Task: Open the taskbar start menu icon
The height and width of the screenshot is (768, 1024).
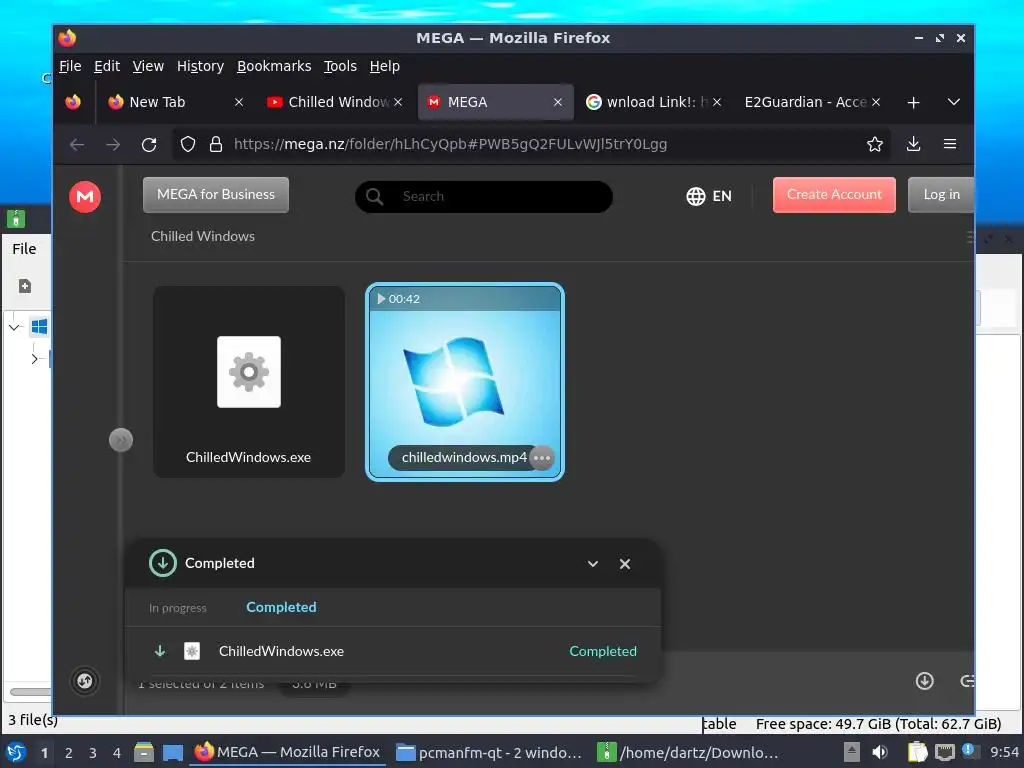Action: (x=16, y=752)
